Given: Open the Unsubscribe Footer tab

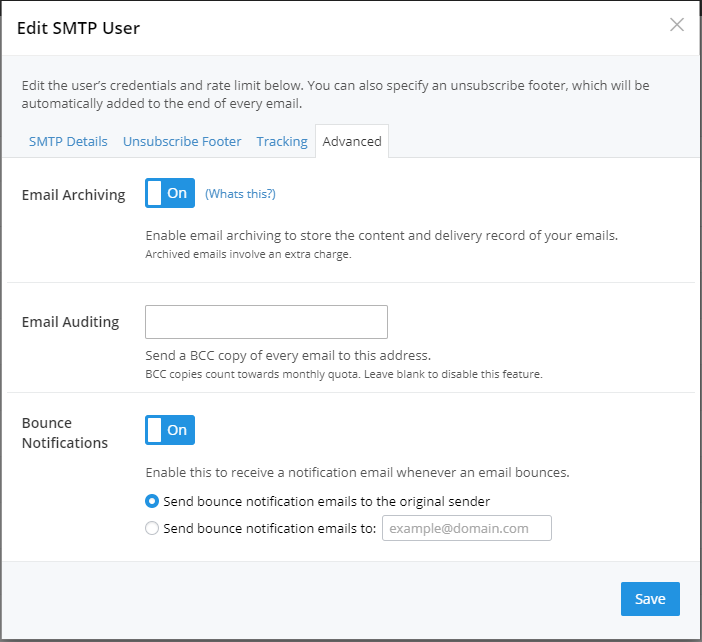Looking at the screenshot, I should click(182, 141).
